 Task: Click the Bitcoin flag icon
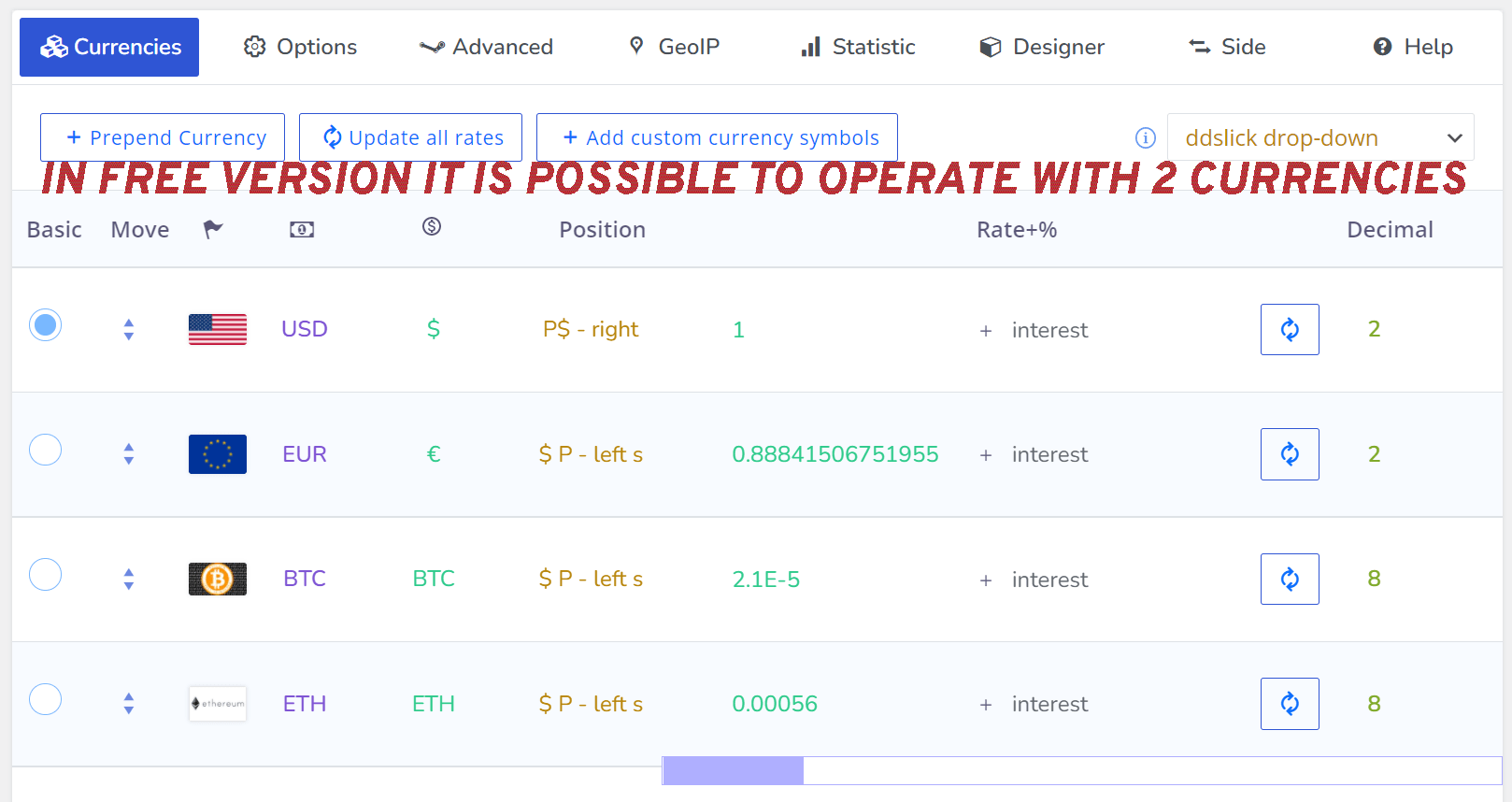pos(218,579)
